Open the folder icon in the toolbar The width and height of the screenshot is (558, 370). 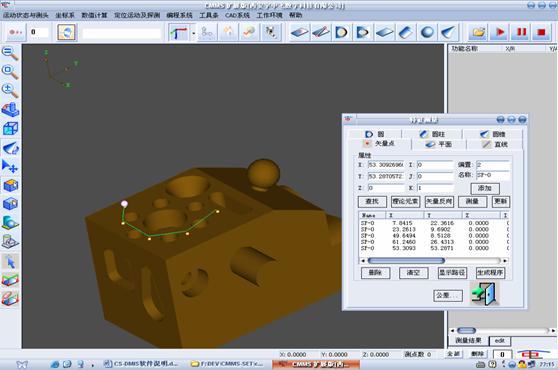pos(478,32)
